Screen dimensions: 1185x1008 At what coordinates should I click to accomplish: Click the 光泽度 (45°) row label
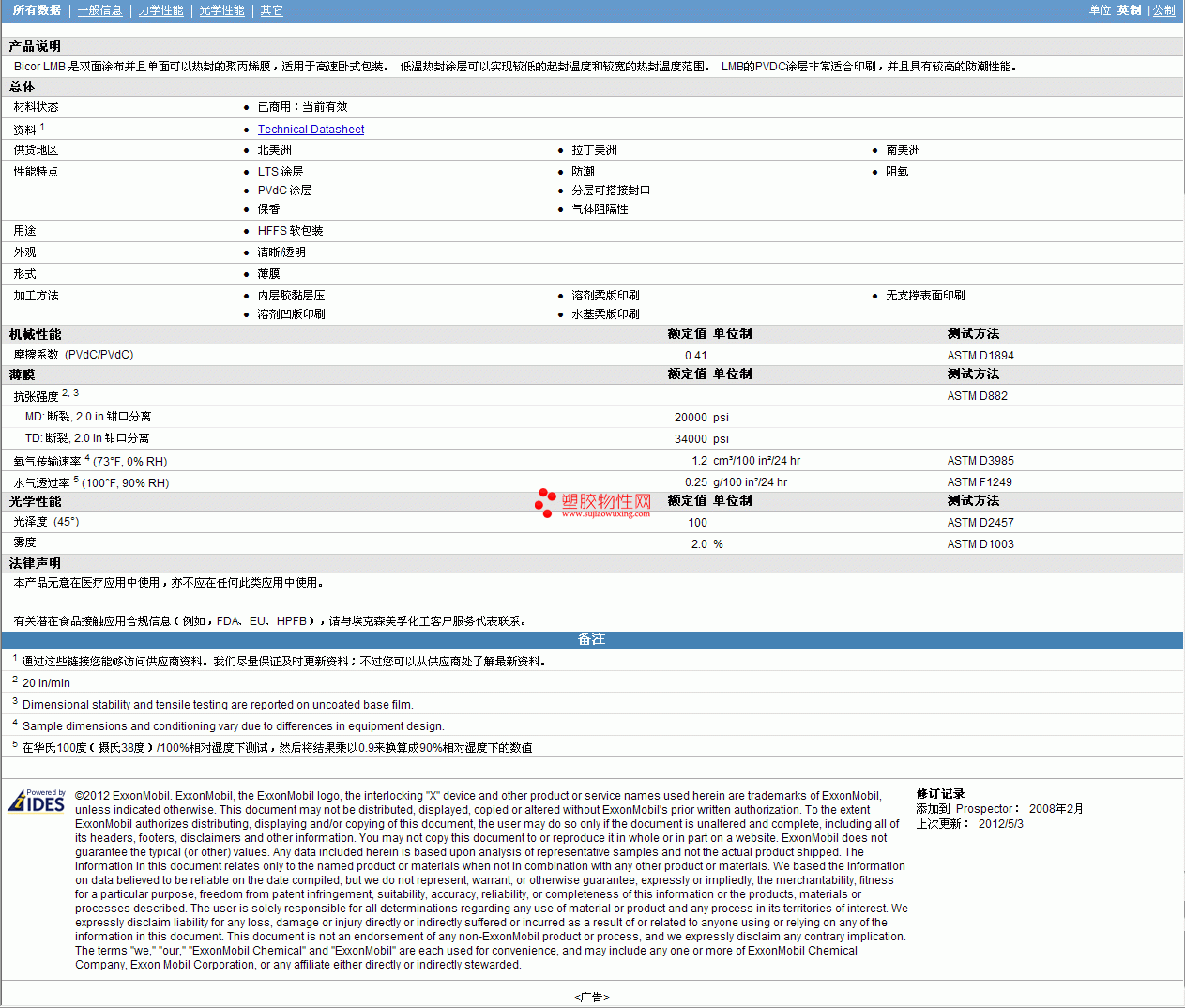(46, 522)
